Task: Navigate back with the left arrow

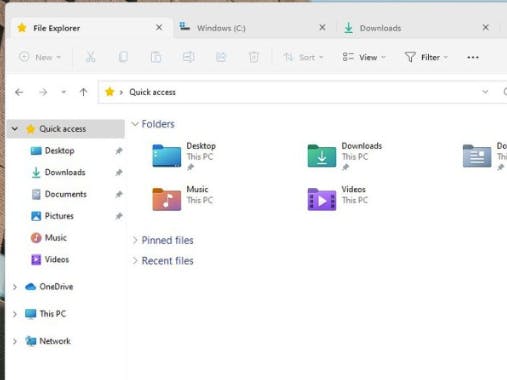Action: click(19, 92)
